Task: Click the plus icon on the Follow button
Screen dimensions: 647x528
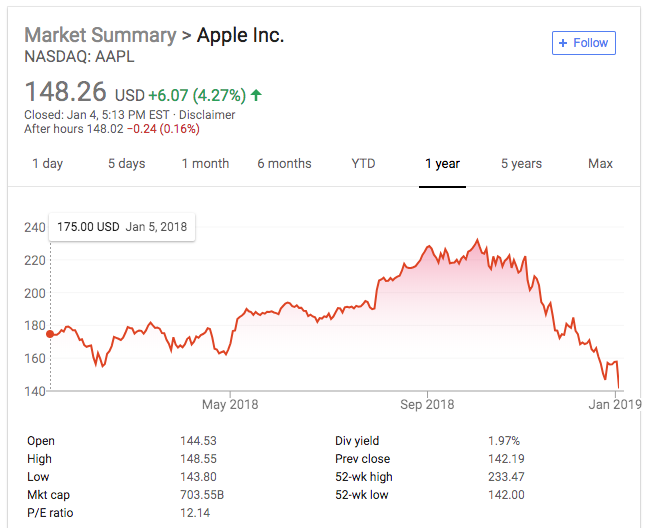Action: [563, 43]
